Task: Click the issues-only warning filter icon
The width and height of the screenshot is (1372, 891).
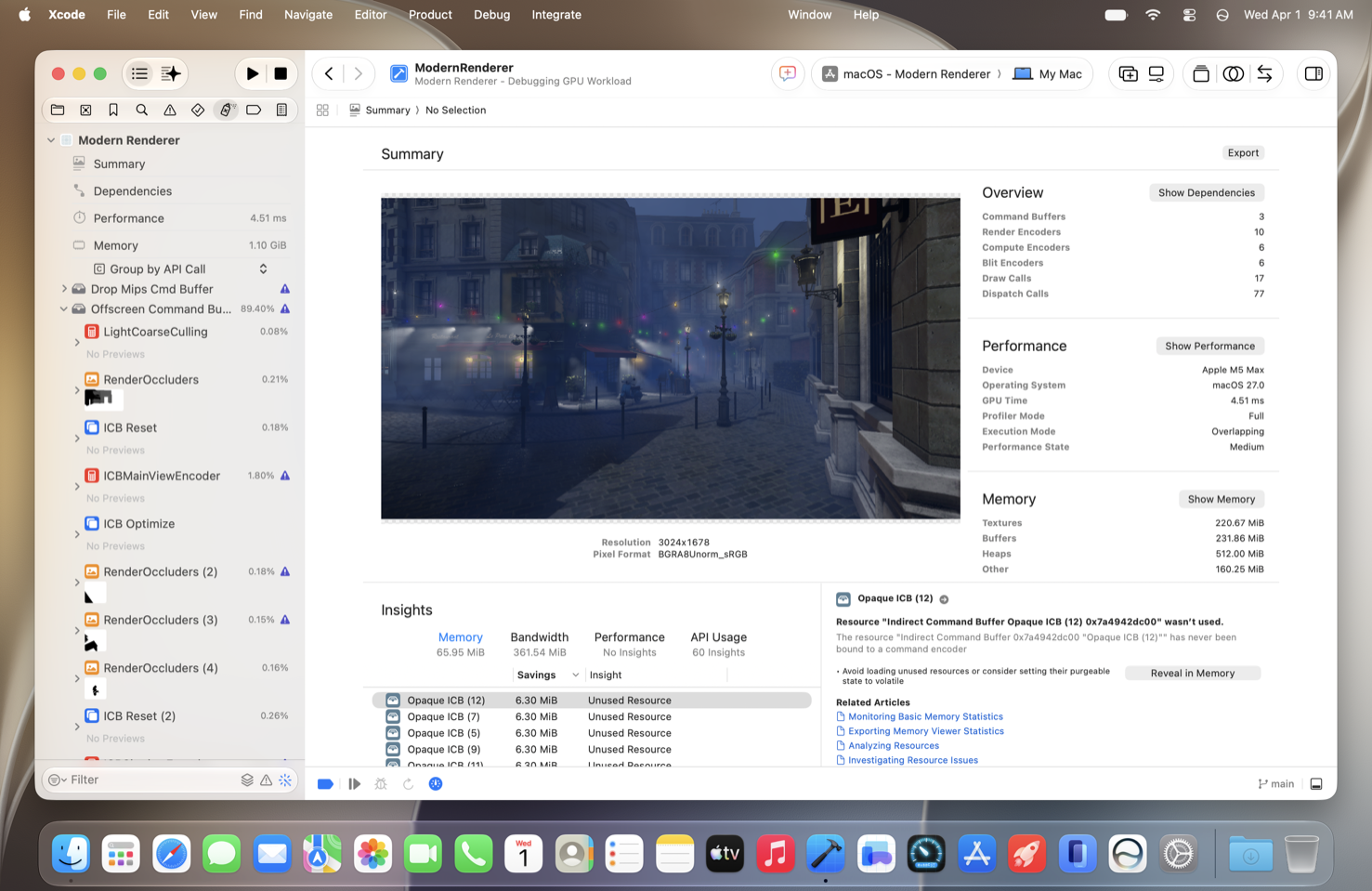Action: click(267, 780)
